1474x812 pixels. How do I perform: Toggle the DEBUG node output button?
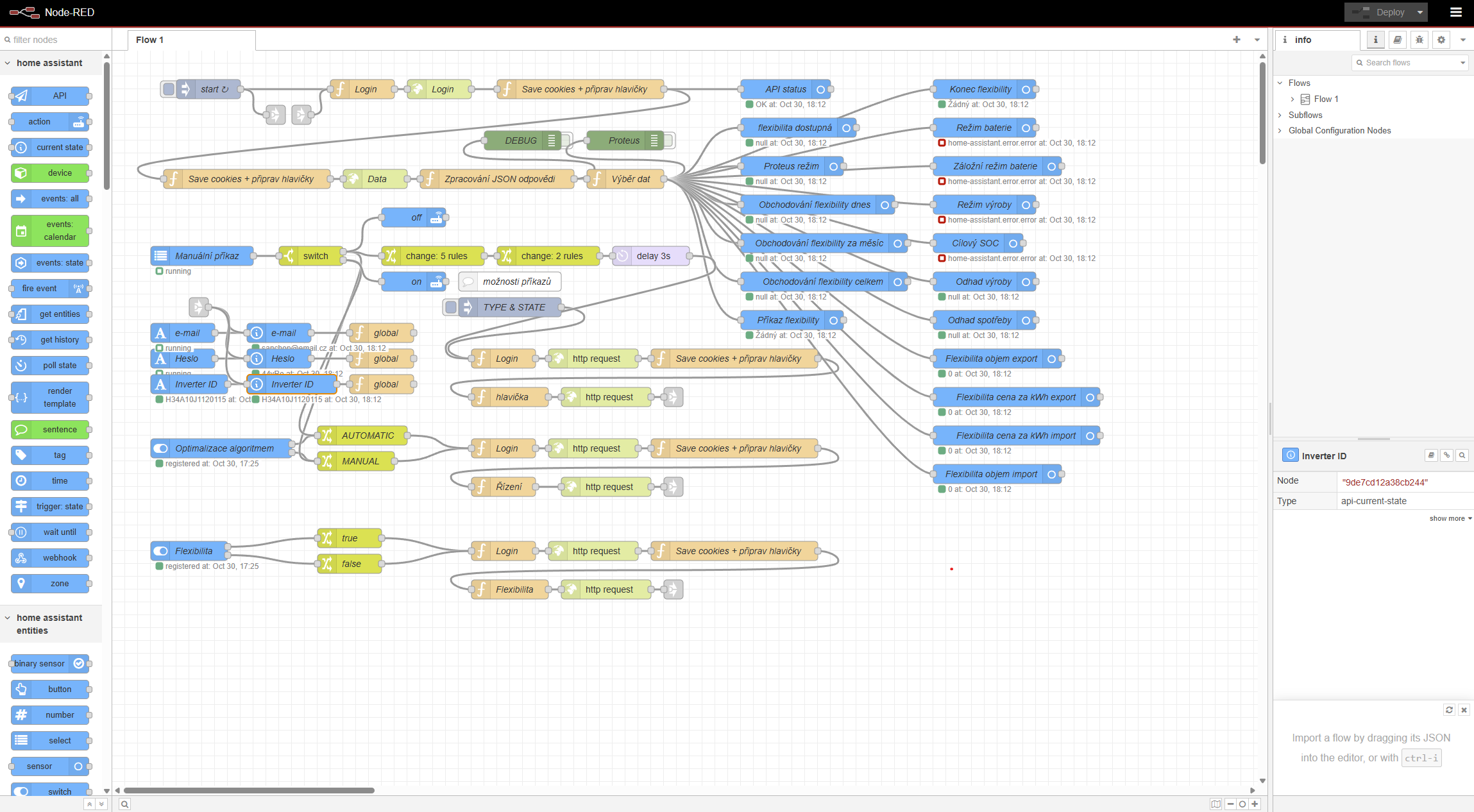566,140
